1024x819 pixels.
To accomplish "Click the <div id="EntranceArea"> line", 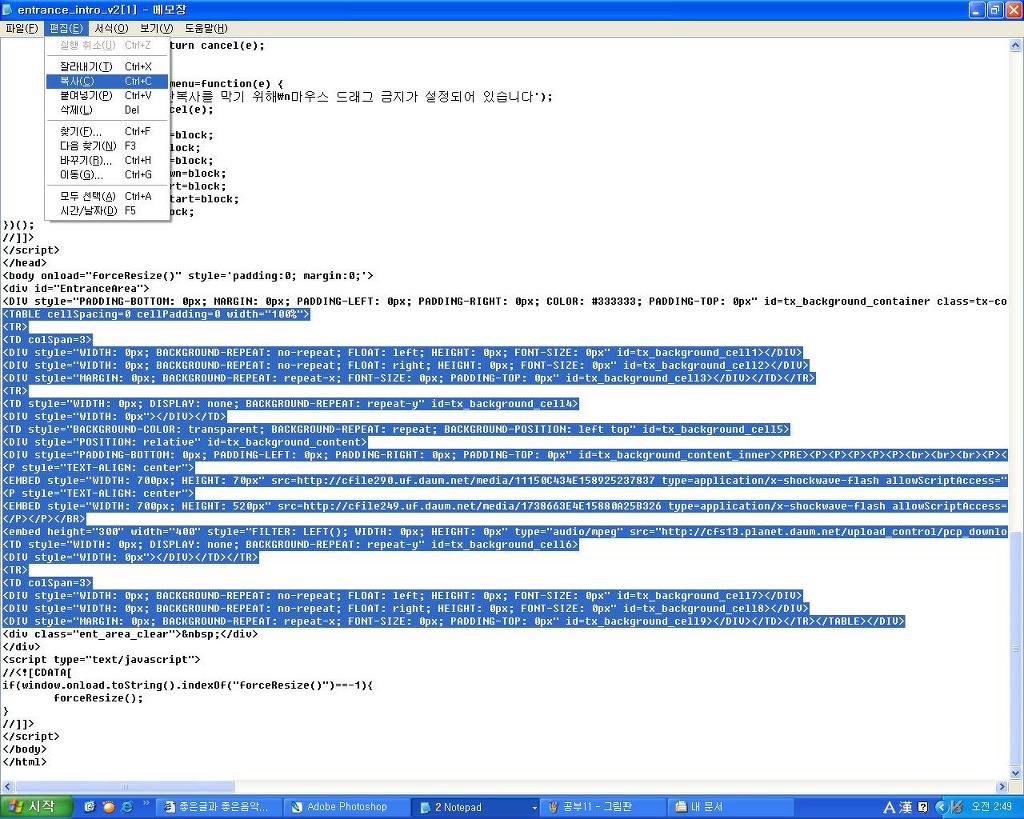I will click(76, 289).
